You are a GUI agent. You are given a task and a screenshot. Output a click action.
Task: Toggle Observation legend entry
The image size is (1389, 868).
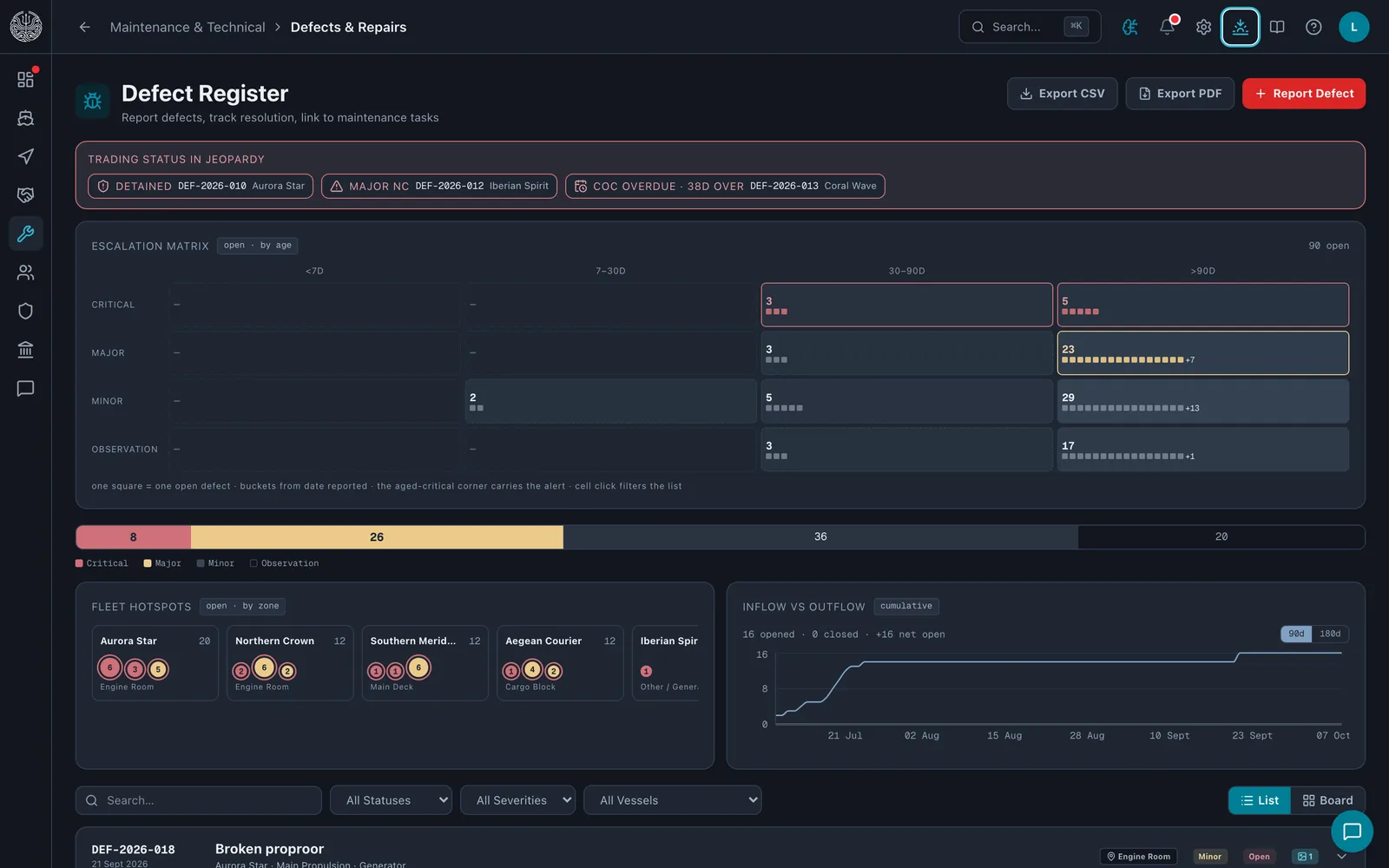[284, 563]
